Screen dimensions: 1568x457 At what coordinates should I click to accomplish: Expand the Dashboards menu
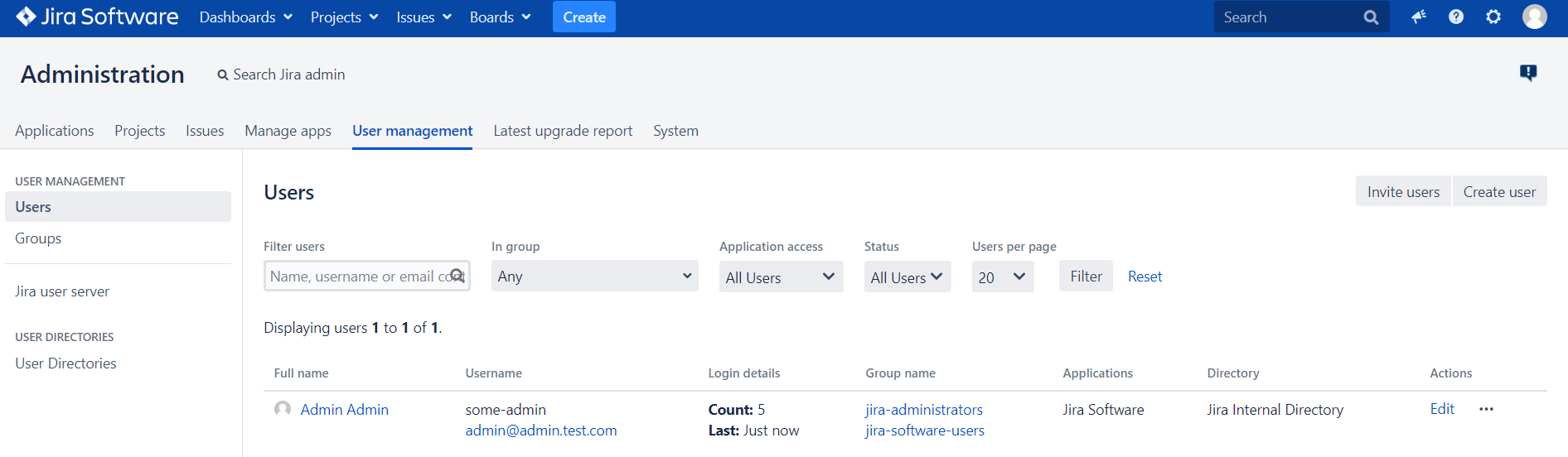[x=246, y=17]
